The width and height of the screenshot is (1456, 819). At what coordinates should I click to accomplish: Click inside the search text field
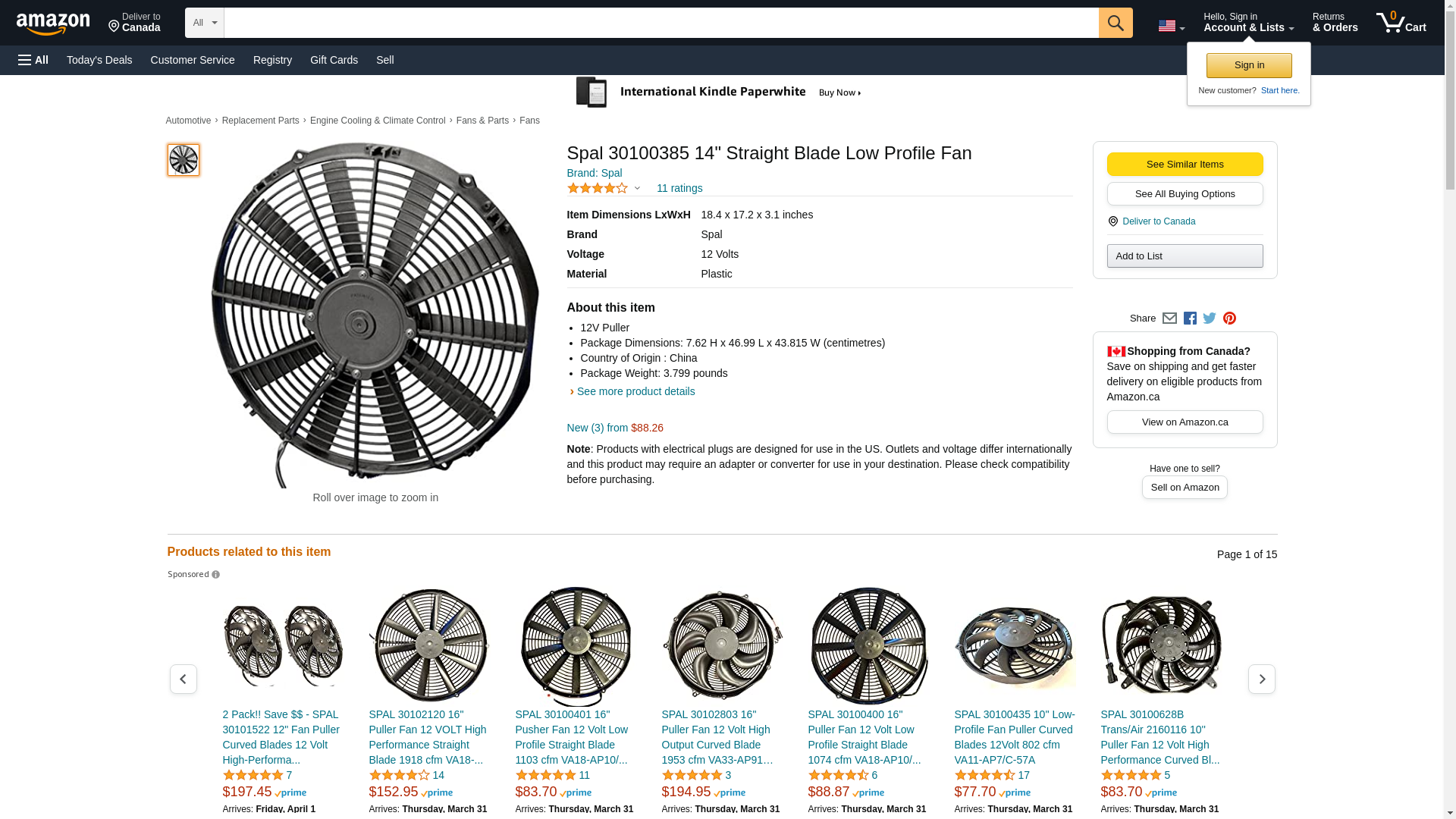661,23
